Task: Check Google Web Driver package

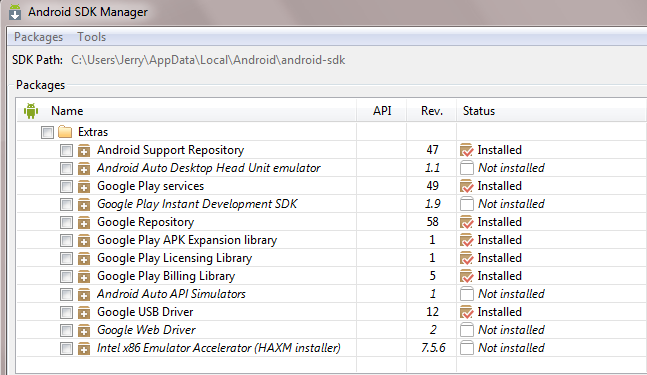Action: coord(66,330)
